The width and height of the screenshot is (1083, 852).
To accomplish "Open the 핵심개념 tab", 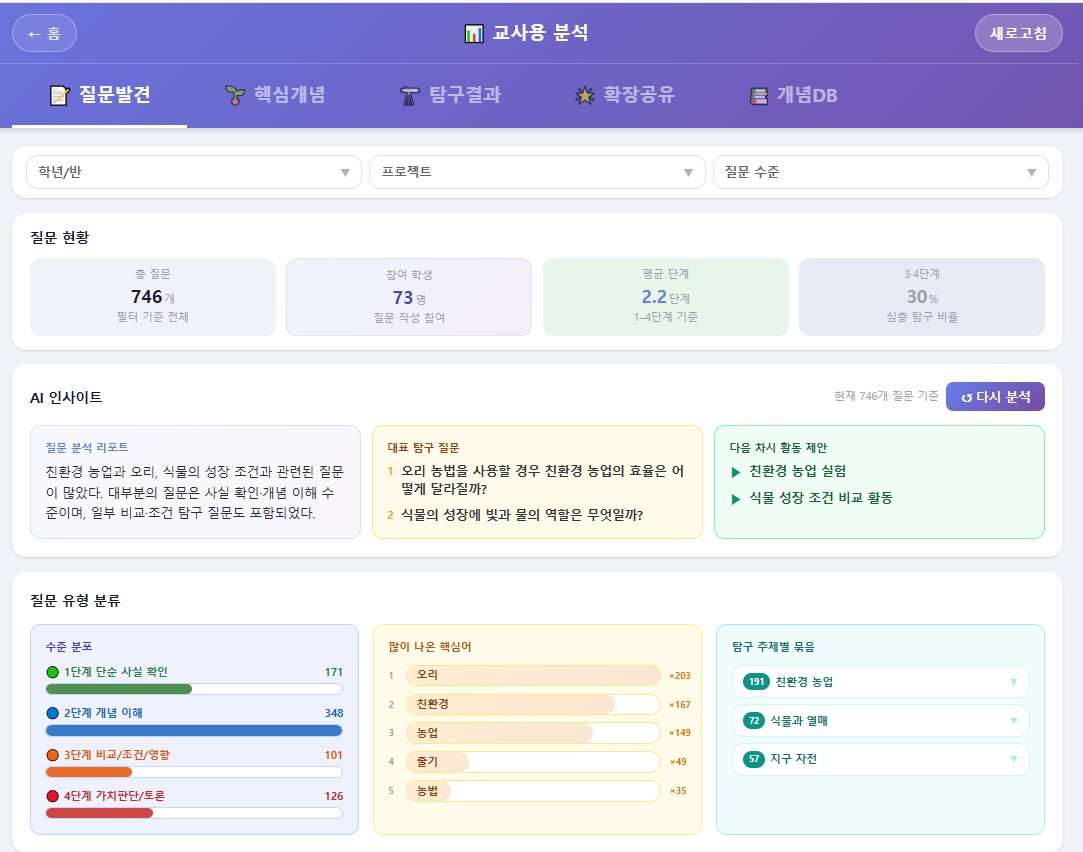I will click(275, 95).
